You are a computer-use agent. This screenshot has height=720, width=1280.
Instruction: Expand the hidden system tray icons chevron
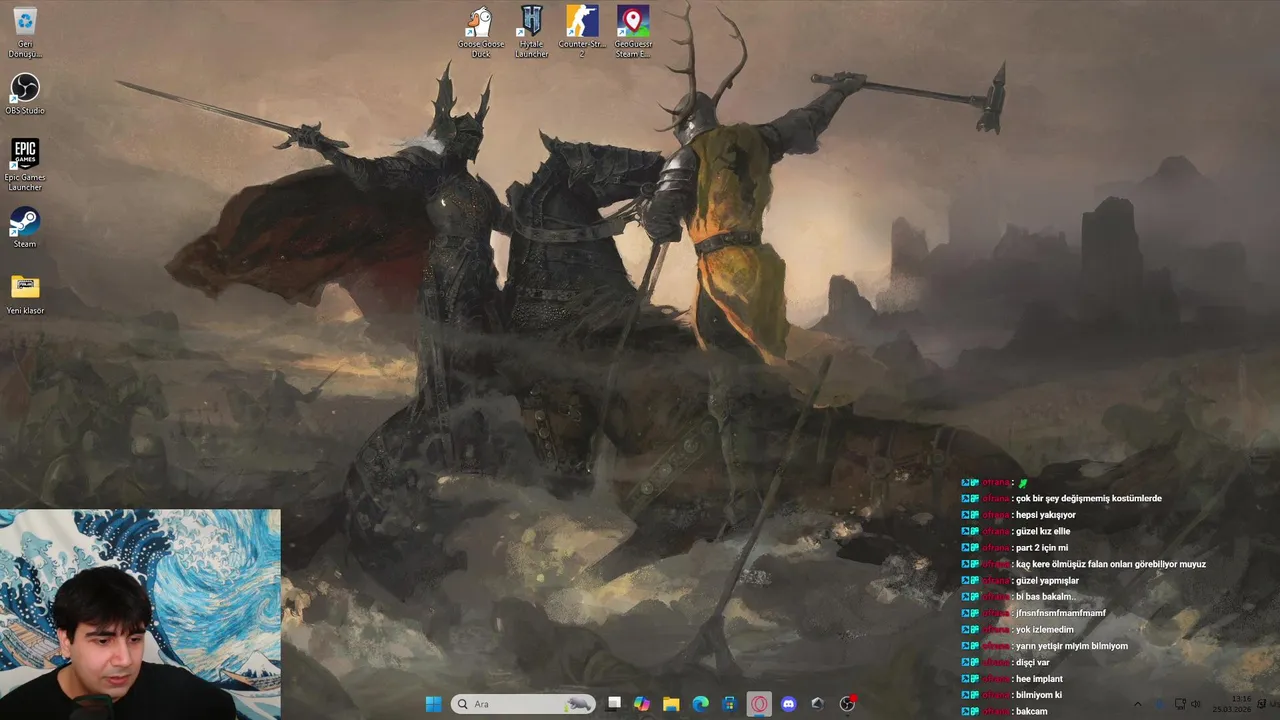point(1137,704)
